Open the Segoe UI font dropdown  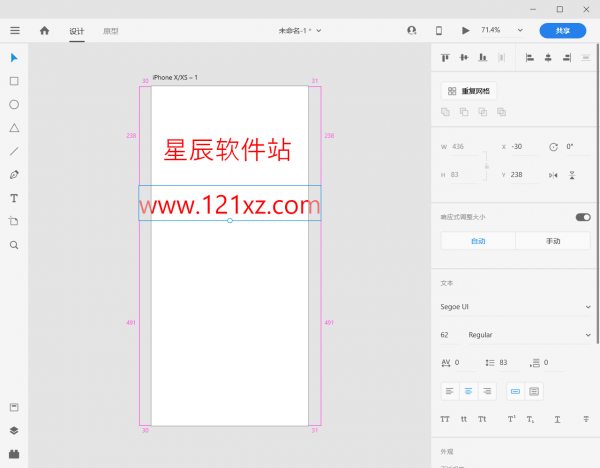(x=515, y=307)
